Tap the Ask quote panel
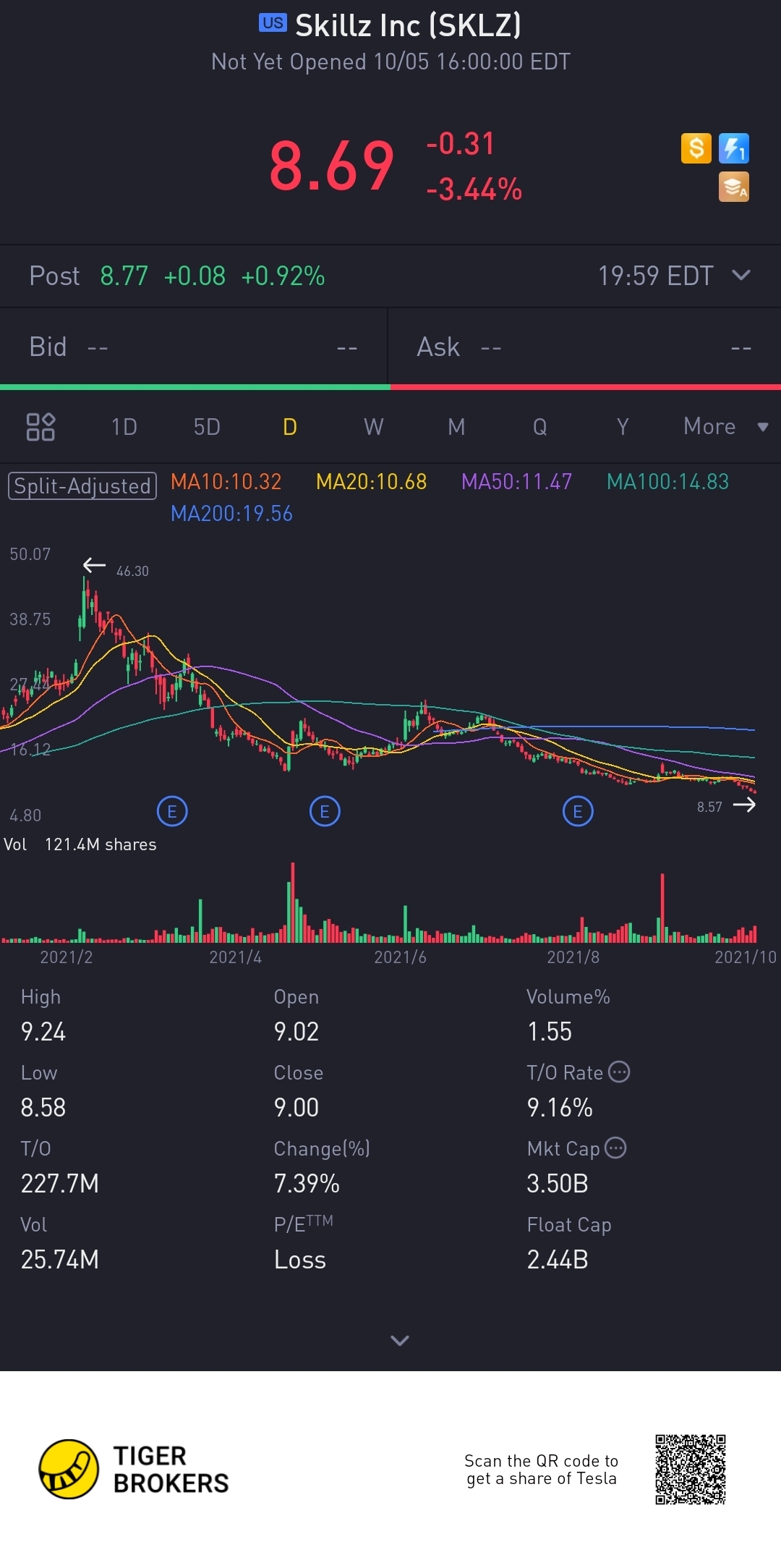This screenshot has width=781, height=1568. [584, 347]
